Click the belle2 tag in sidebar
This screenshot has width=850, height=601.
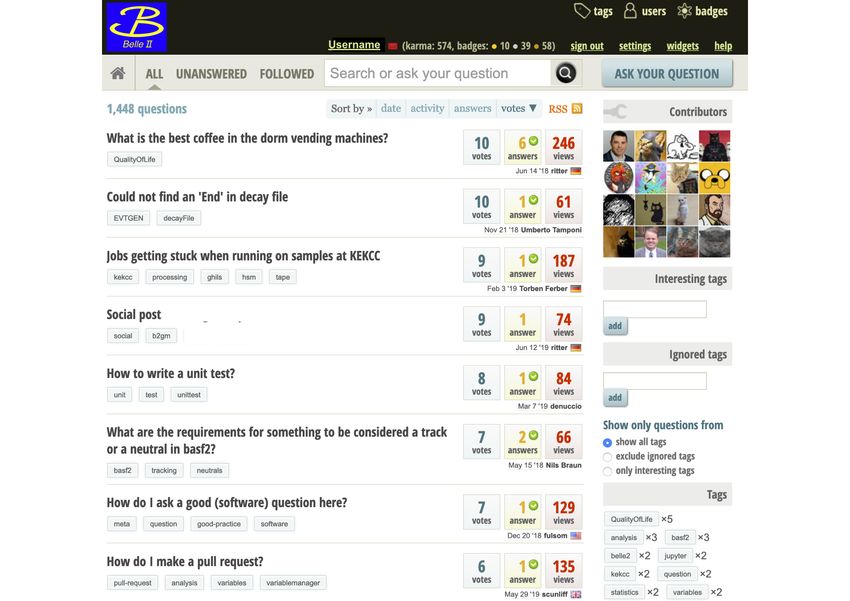[620, 556]
